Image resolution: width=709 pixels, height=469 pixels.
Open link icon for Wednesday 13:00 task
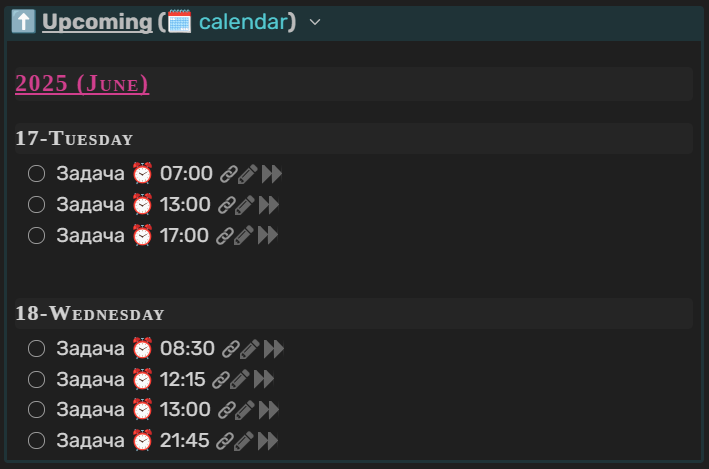pos(226,410)
